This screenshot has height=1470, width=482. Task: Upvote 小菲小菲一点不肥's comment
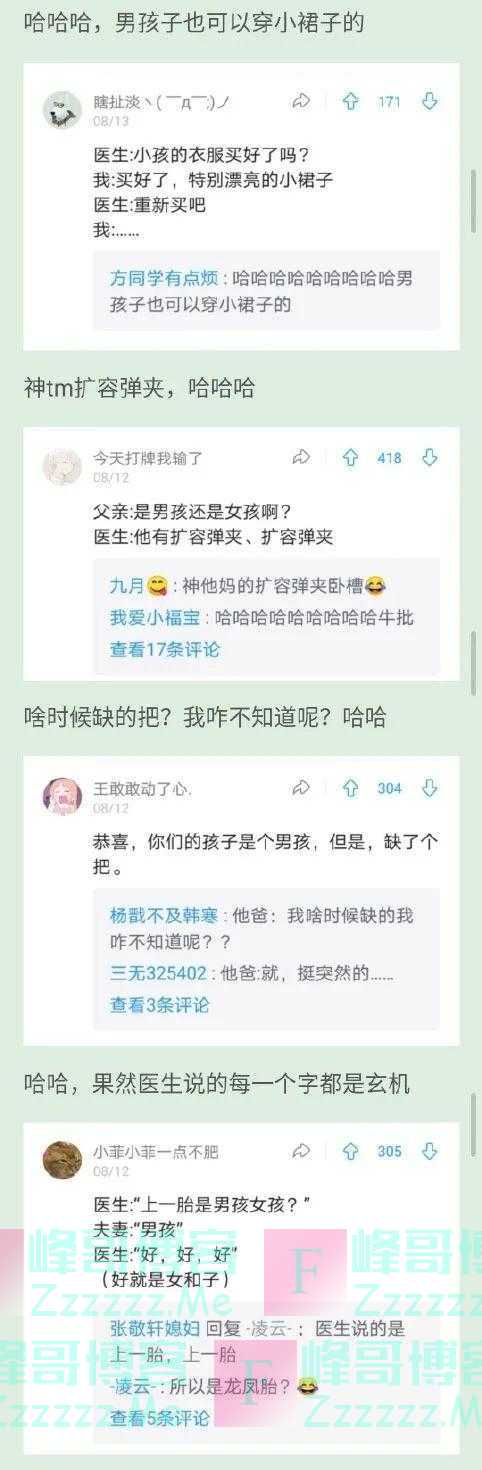coord(350,1151)
